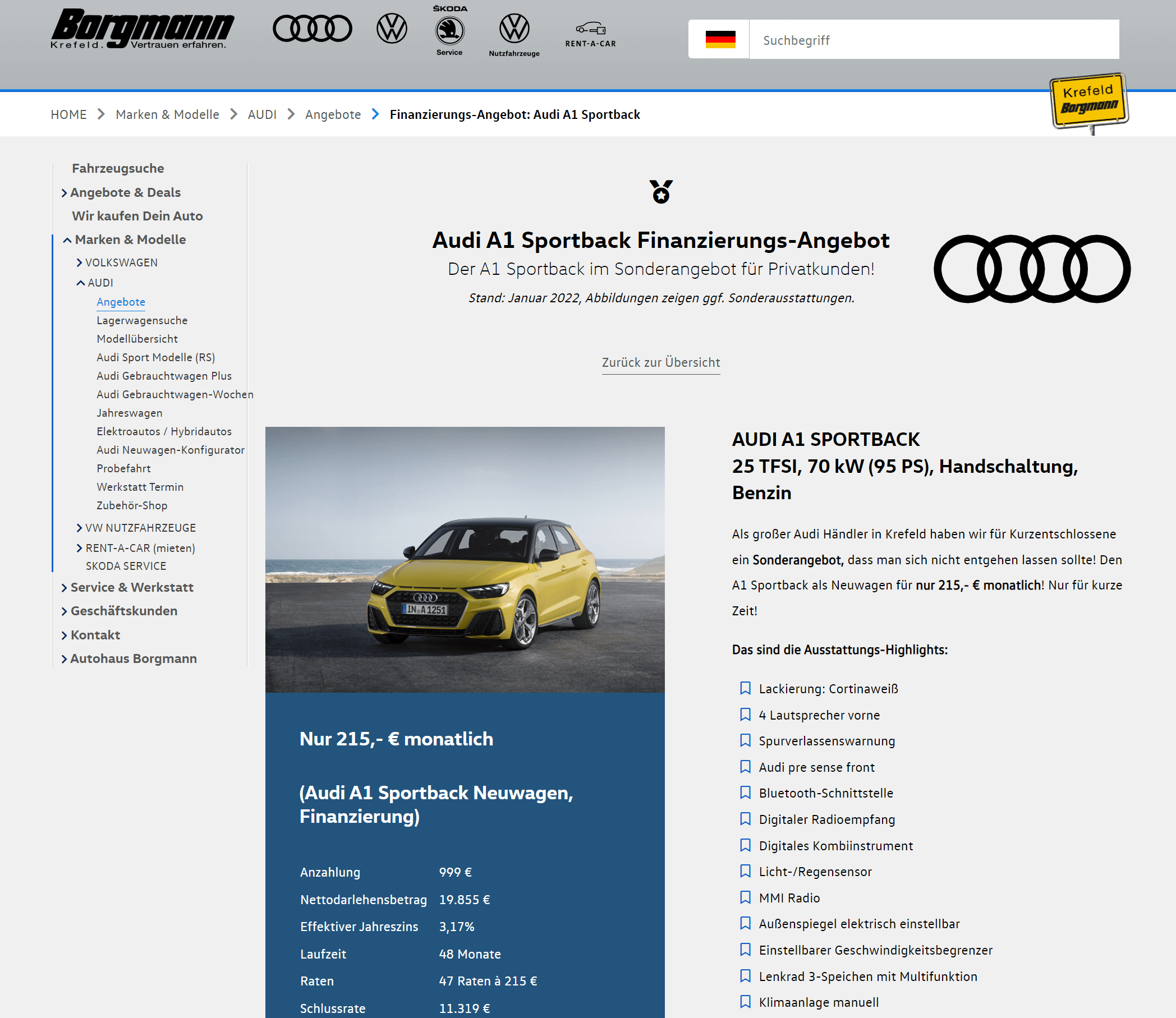Open Elektroautos / Hybridautos

click(164, 431)
